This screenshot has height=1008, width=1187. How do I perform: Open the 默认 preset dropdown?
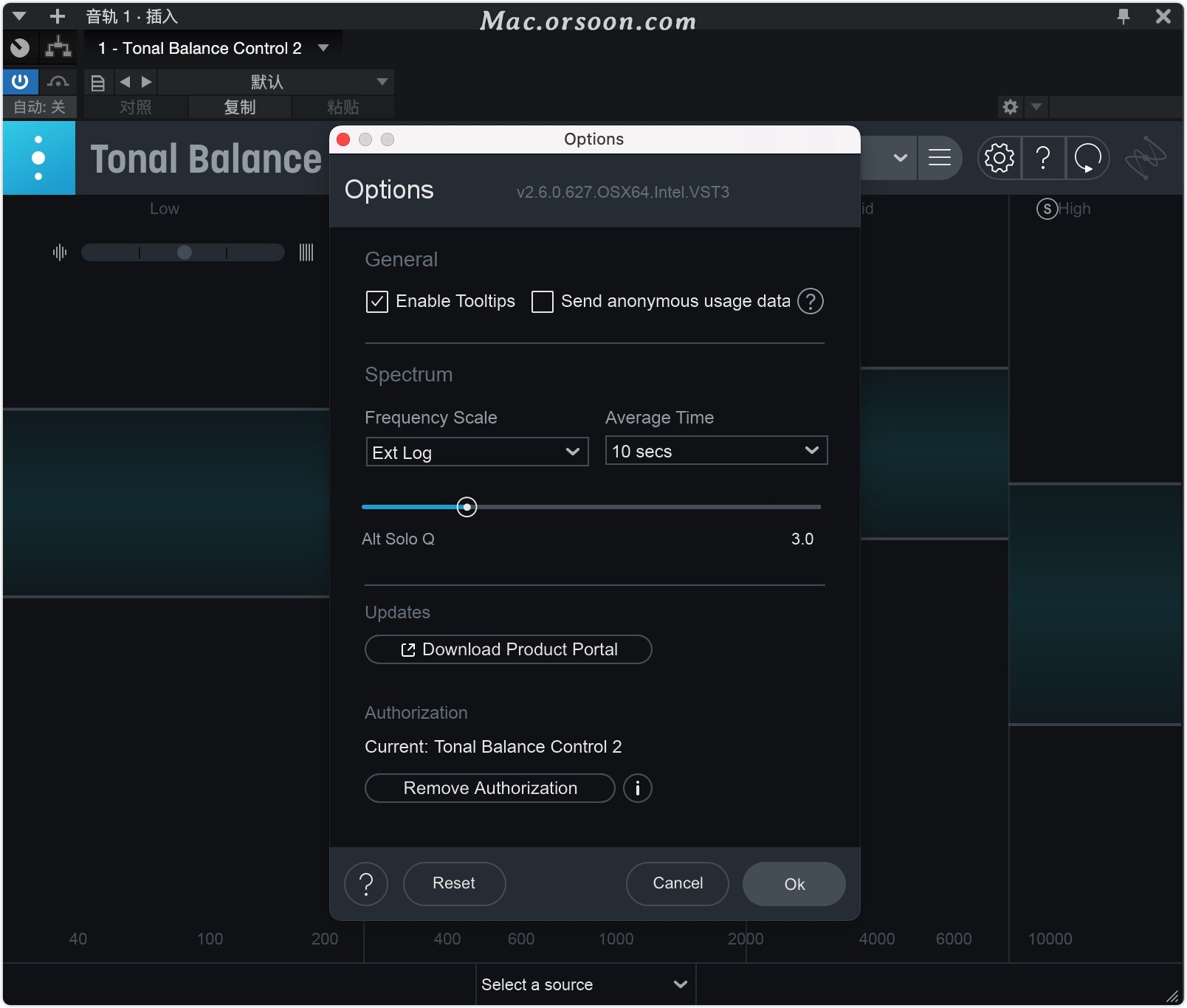tap(275, 82)
